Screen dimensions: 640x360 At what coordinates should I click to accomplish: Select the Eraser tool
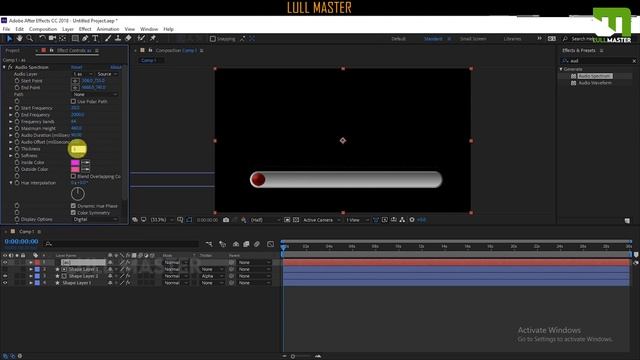128,38
